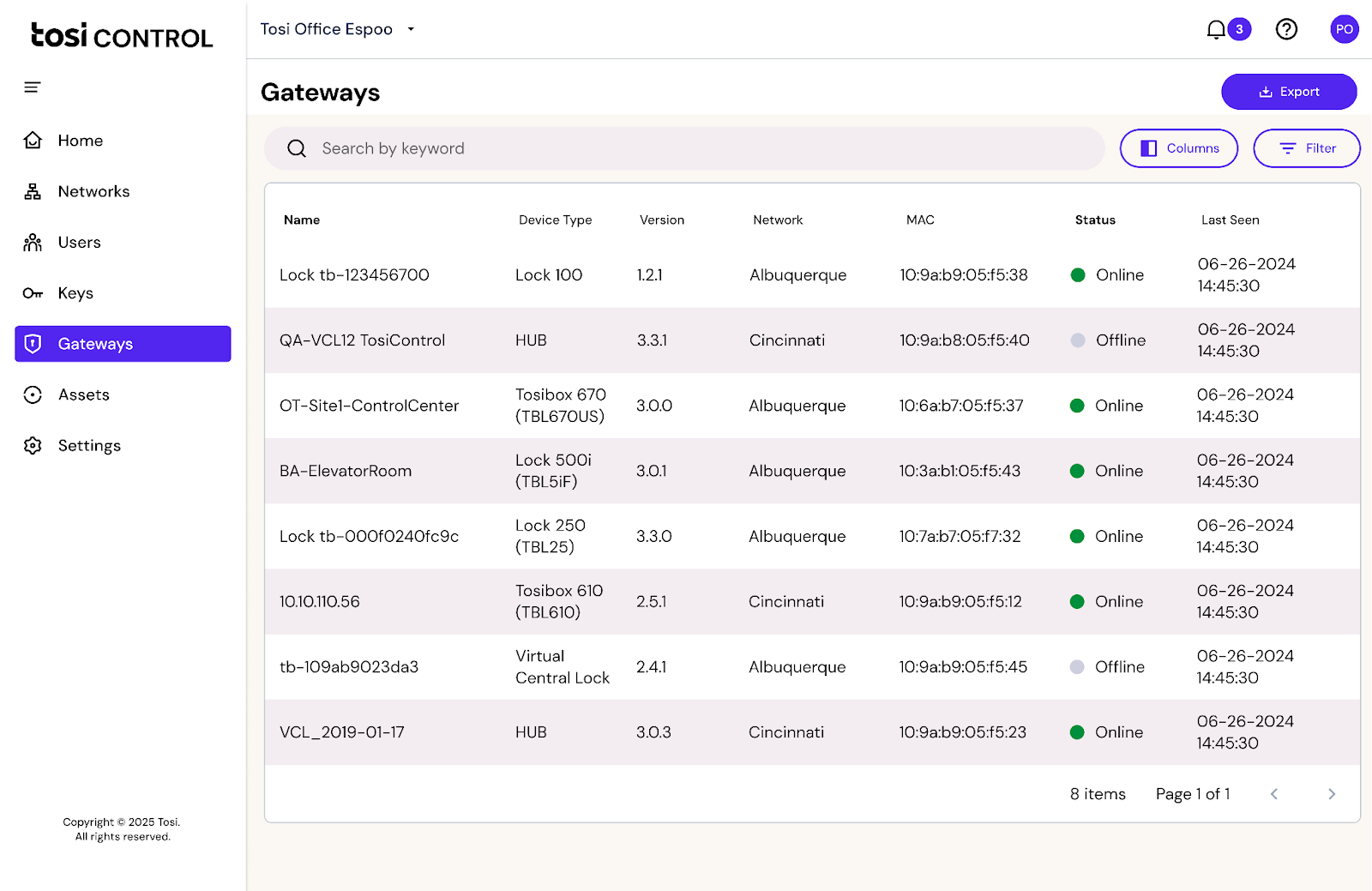Viewport: 1372px width, 891px height.
Task: Click MAC address 10:9a:b9:05:f5:38
Action: pos(964,275)
